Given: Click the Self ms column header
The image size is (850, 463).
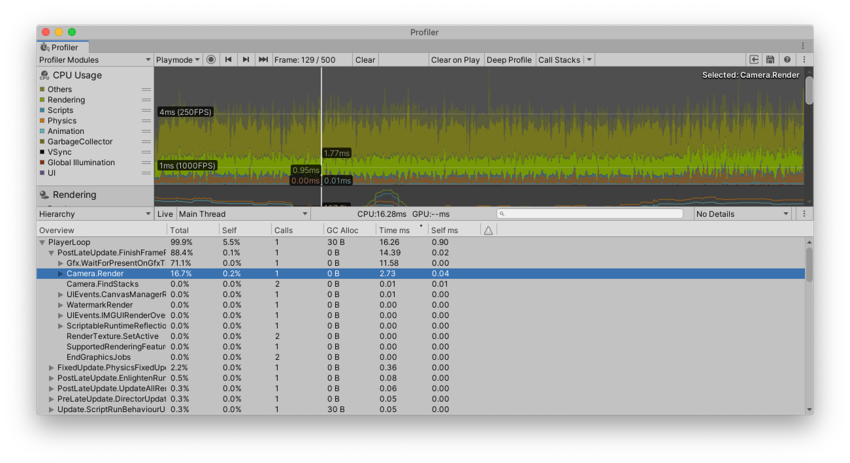Looking at the screenshot, I should tap(454, 230).
